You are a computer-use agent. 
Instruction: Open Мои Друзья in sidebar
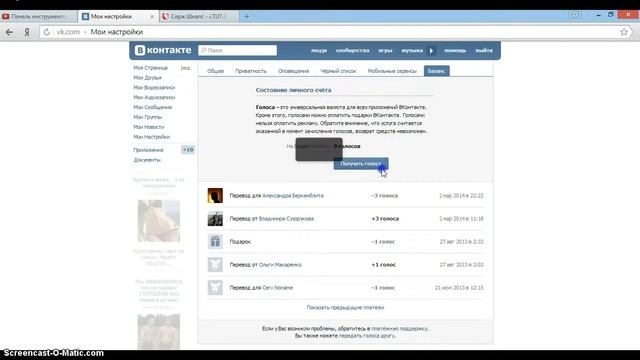coord(147,78)
